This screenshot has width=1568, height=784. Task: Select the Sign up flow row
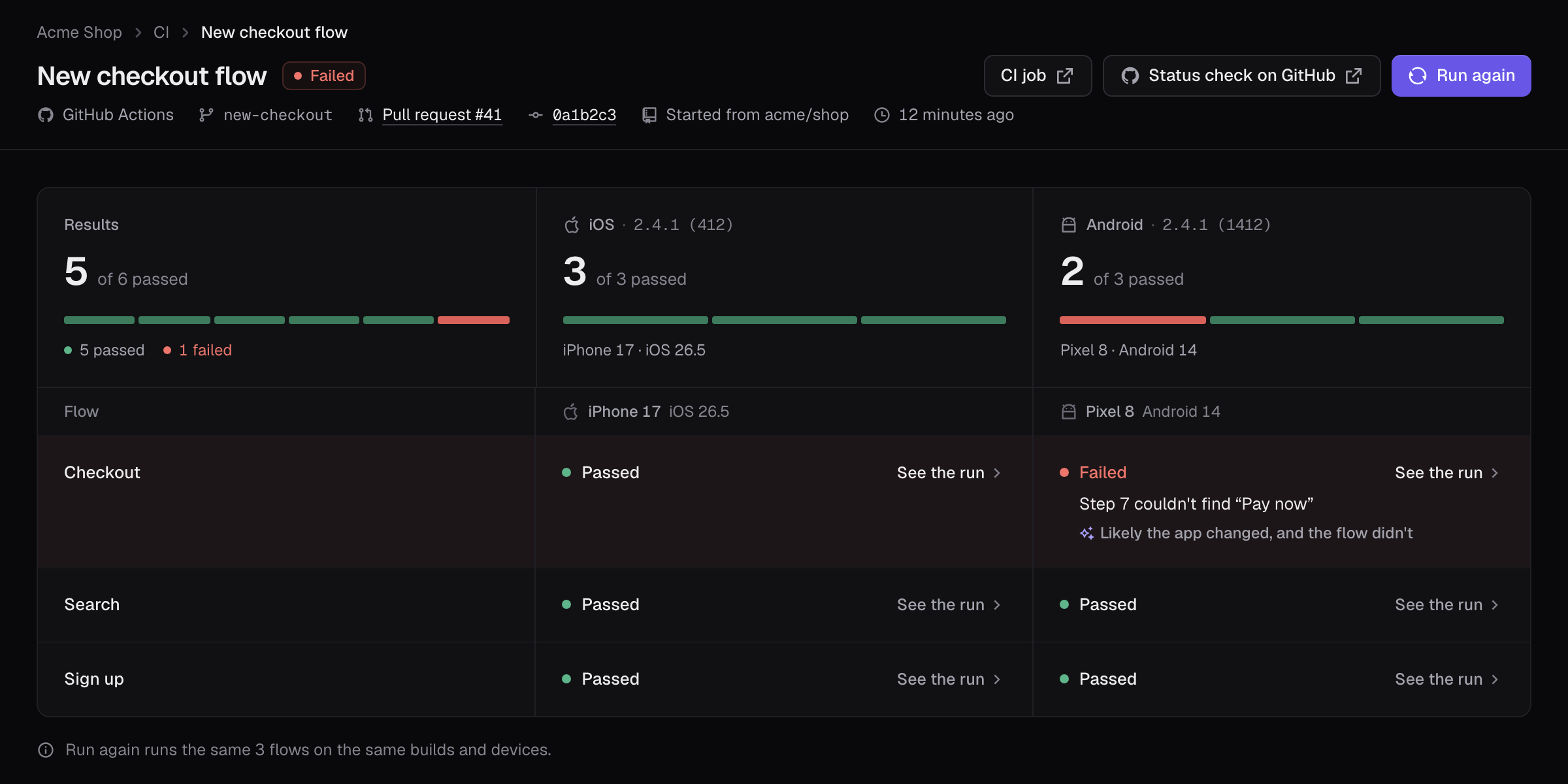pyautogui.click(x=784, y=679)
